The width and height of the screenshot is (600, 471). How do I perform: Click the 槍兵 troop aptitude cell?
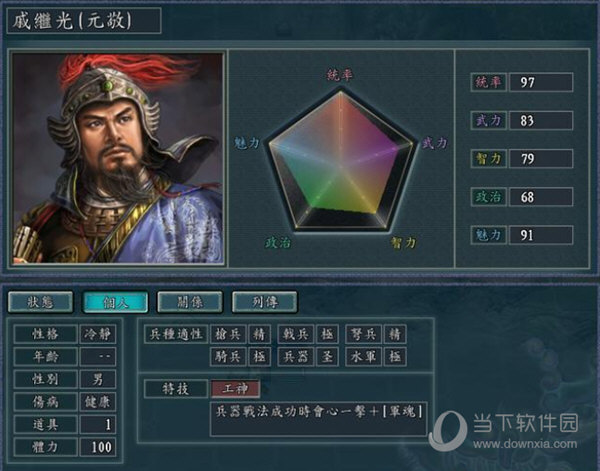[228, 334]
